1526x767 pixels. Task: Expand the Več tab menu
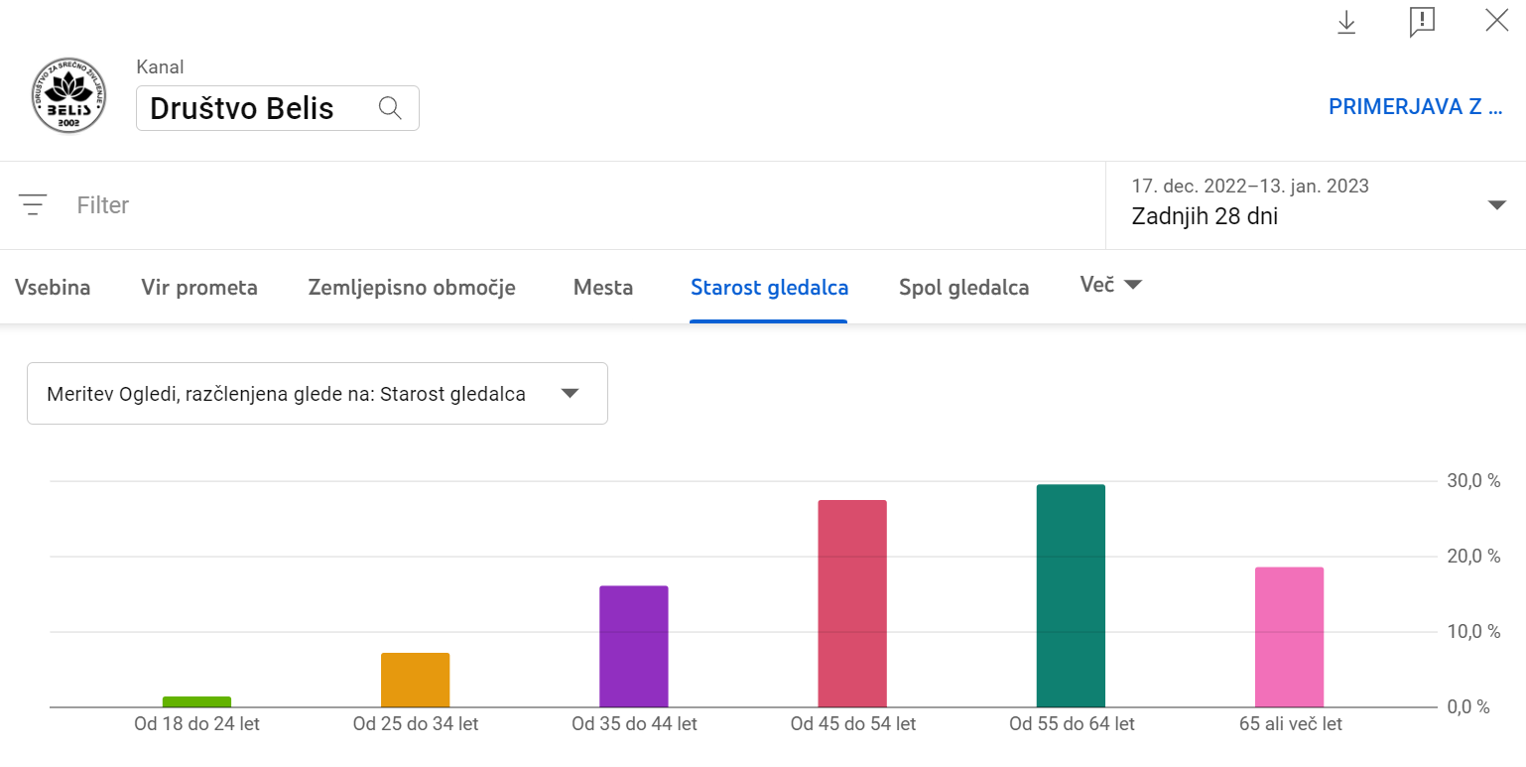pos(1110,285)
